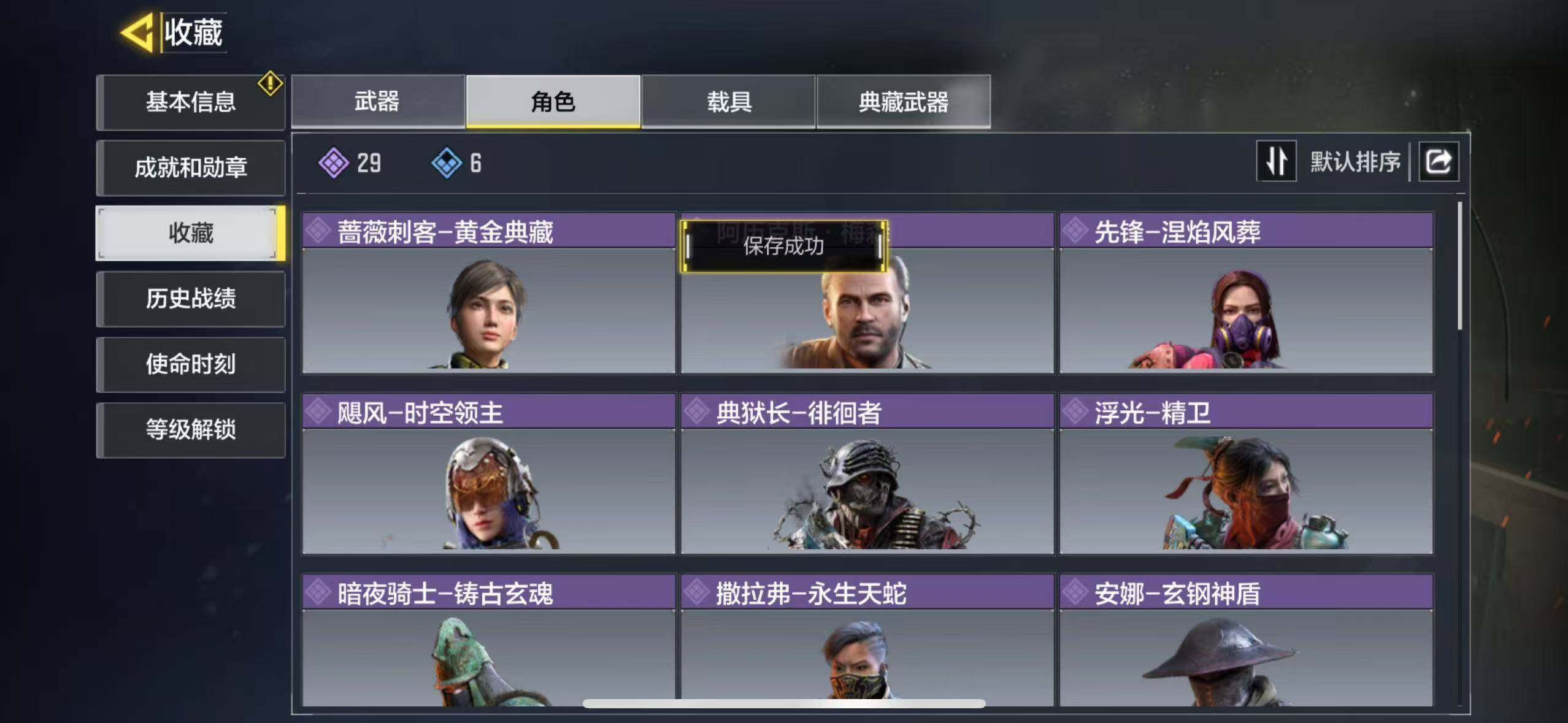Select 历史战绩 in sidebar
The height and width of the screenshot is (723, 1568).
point(191,299)
